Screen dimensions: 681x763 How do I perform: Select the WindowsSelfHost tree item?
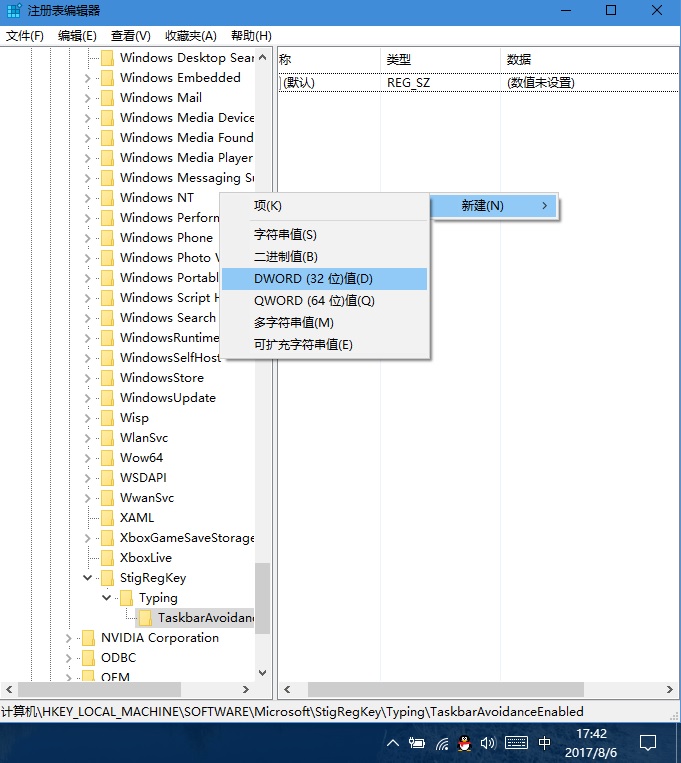tap(170, 358)
